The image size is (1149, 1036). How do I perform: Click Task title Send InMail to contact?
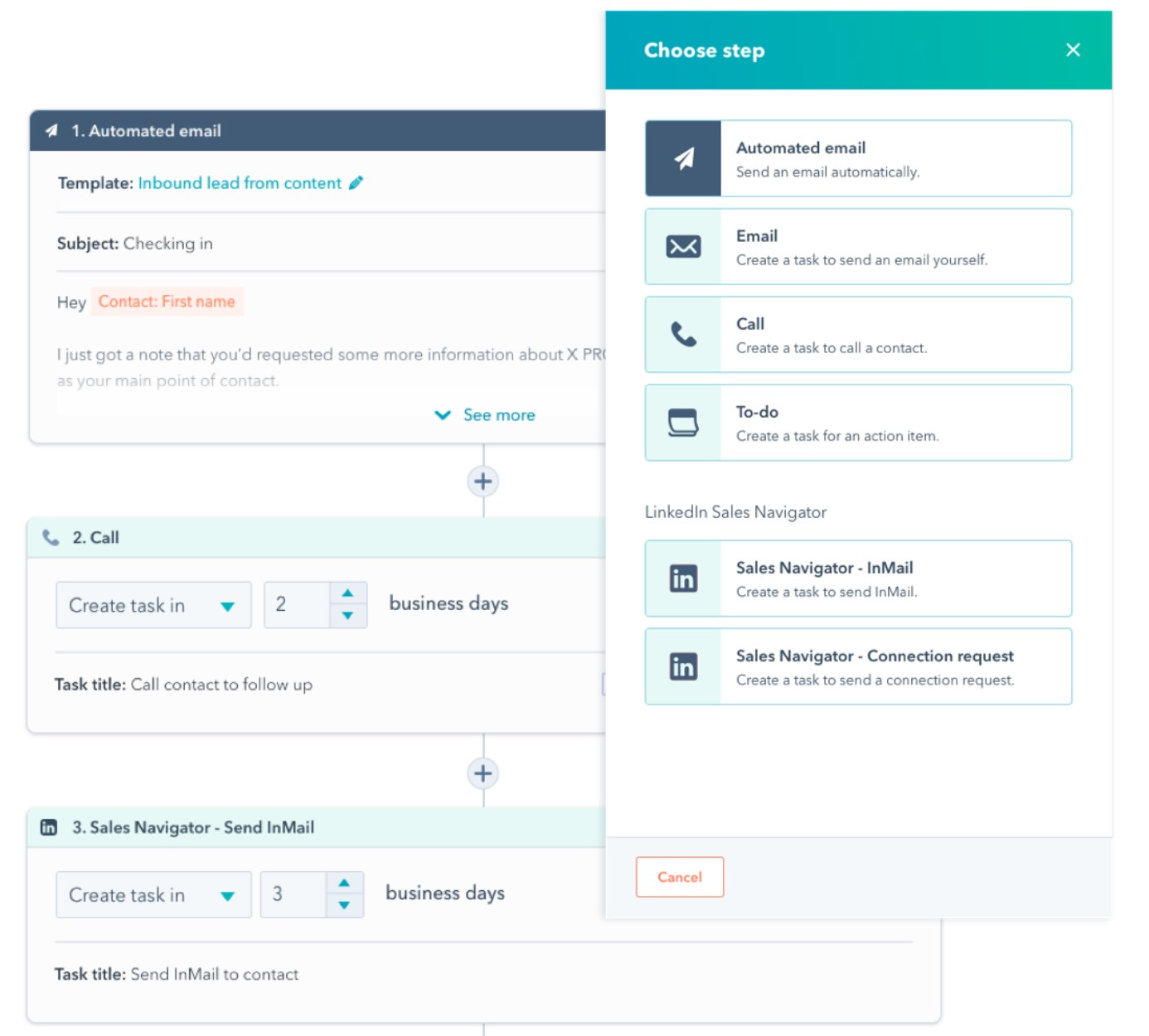(177, 975)
